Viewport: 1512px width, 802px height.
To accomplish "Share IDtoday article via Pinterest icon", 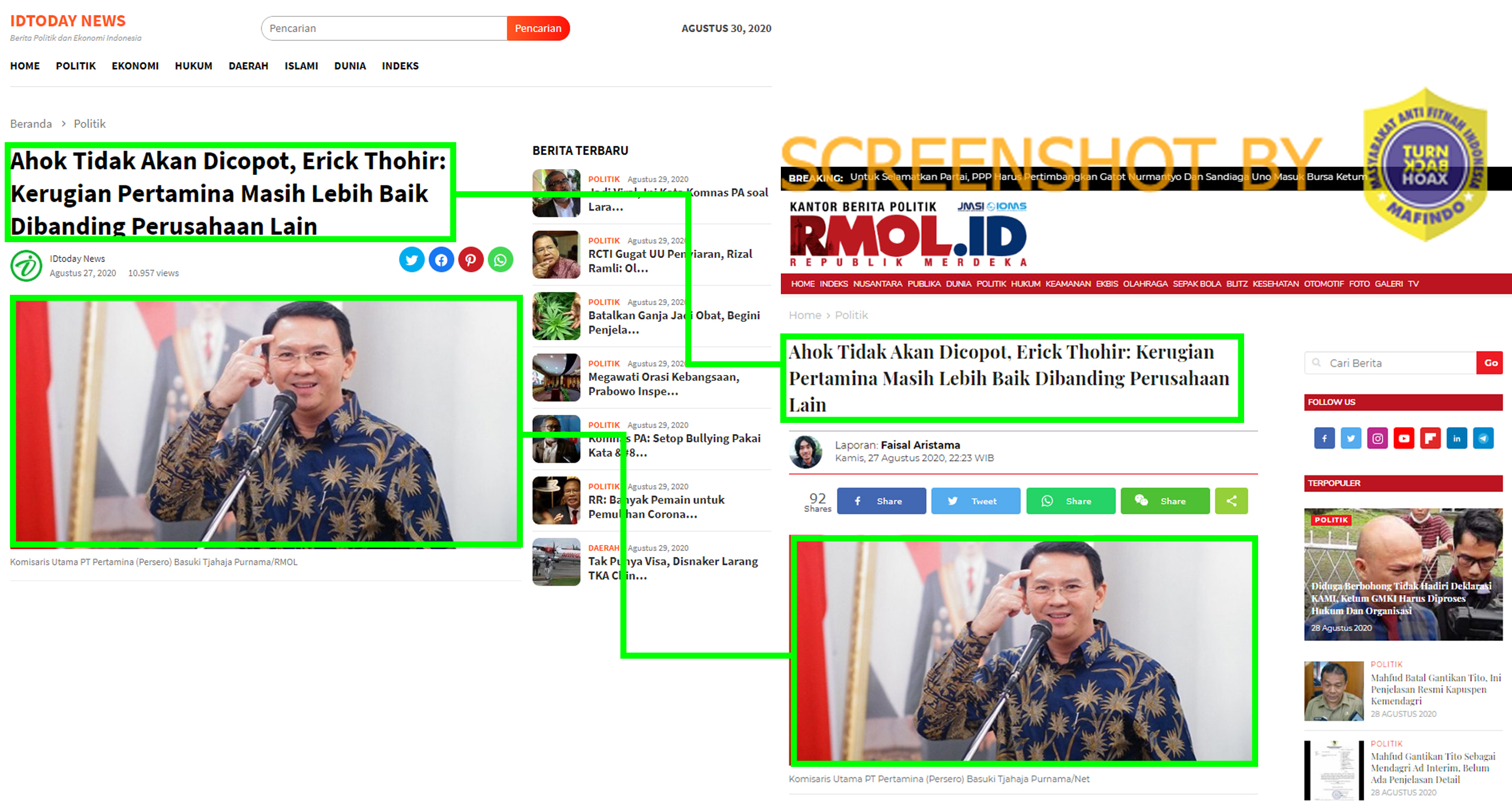I will [x=471, y=260].
